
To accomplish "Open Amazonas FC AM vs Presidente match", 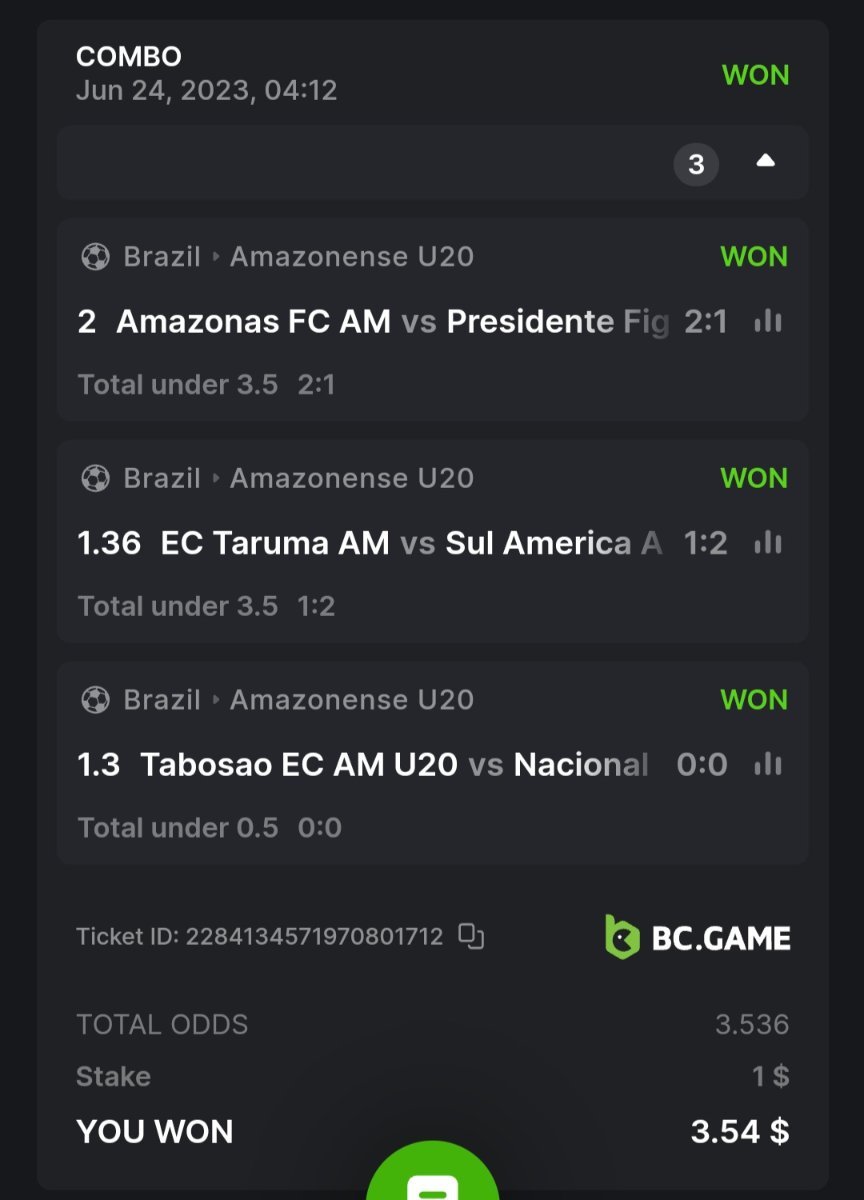I will [x=392, y=322].
